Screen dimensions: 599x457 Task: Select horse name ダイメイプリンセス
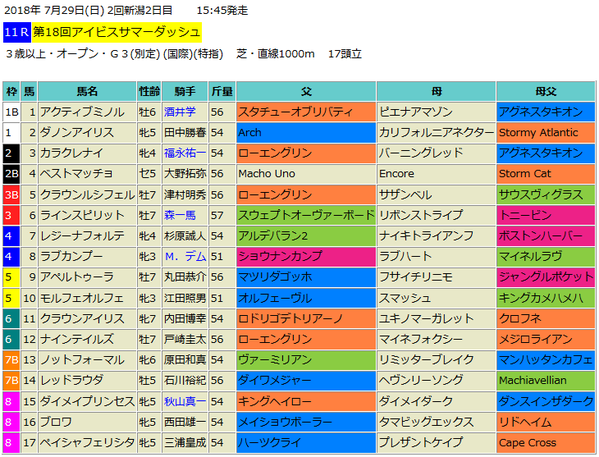[87, 402]
